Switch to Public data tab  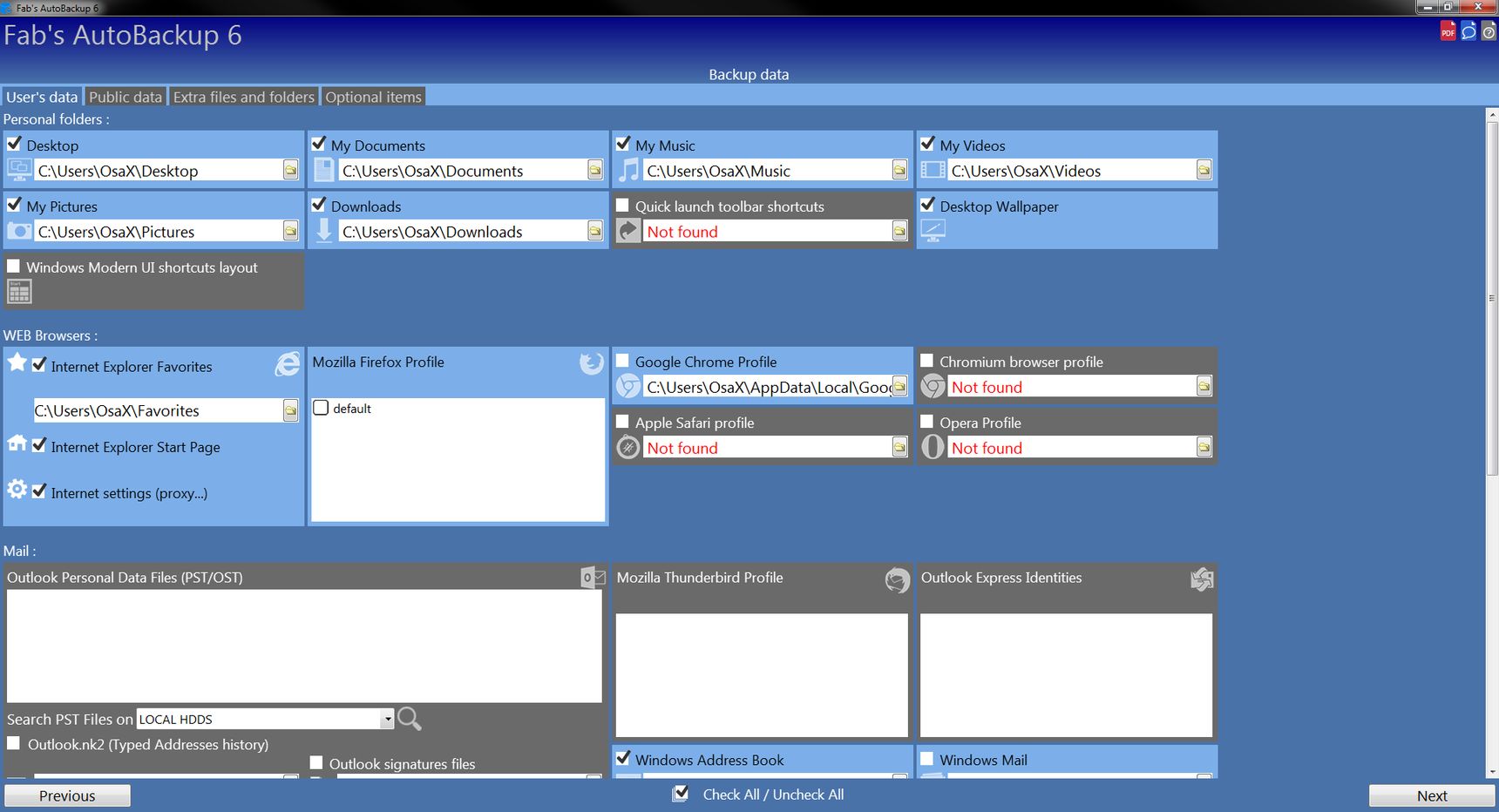point(125,97)
